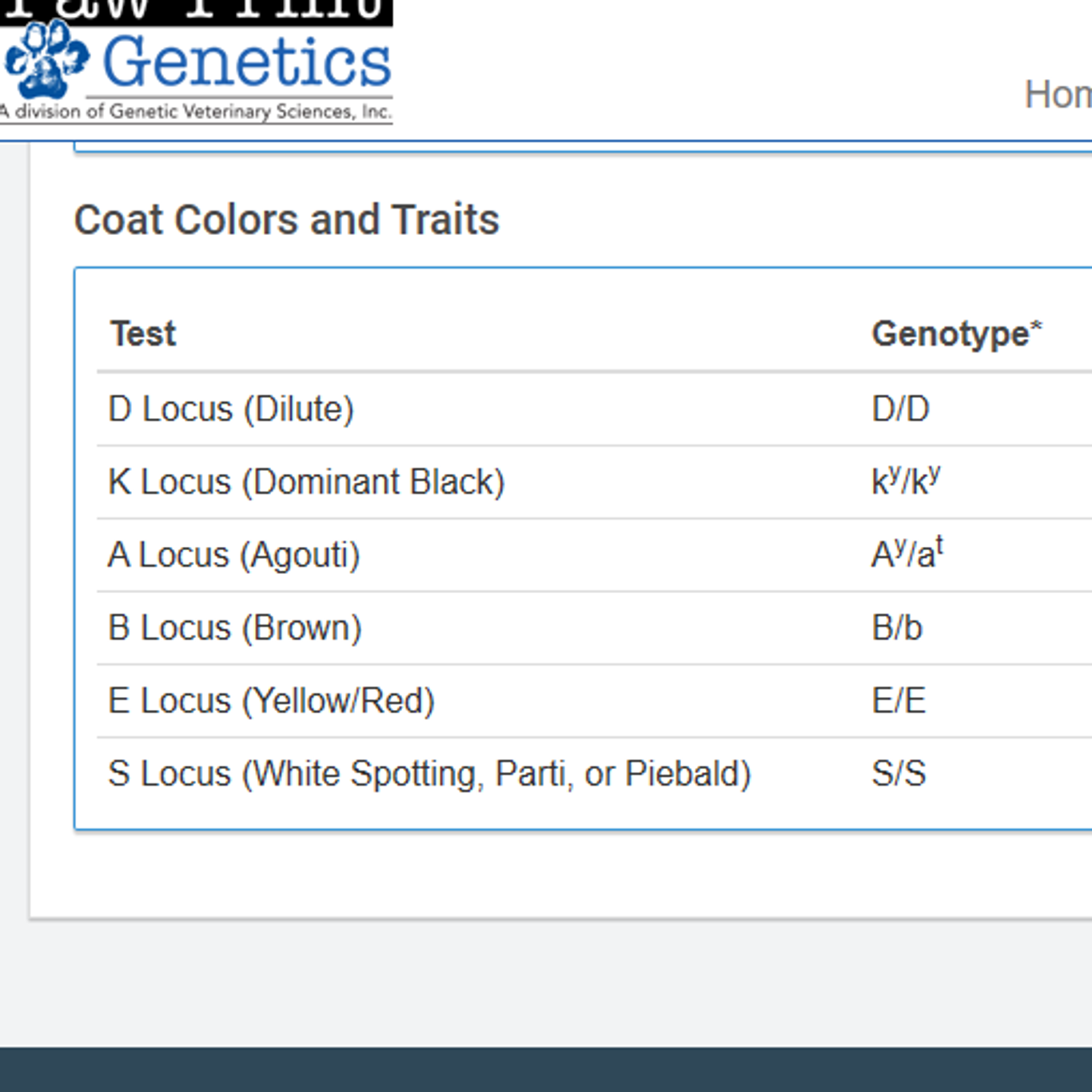Click the B/b genotype value
The width and height of the screenshot is (1092, 1092).
coord(897,628)
